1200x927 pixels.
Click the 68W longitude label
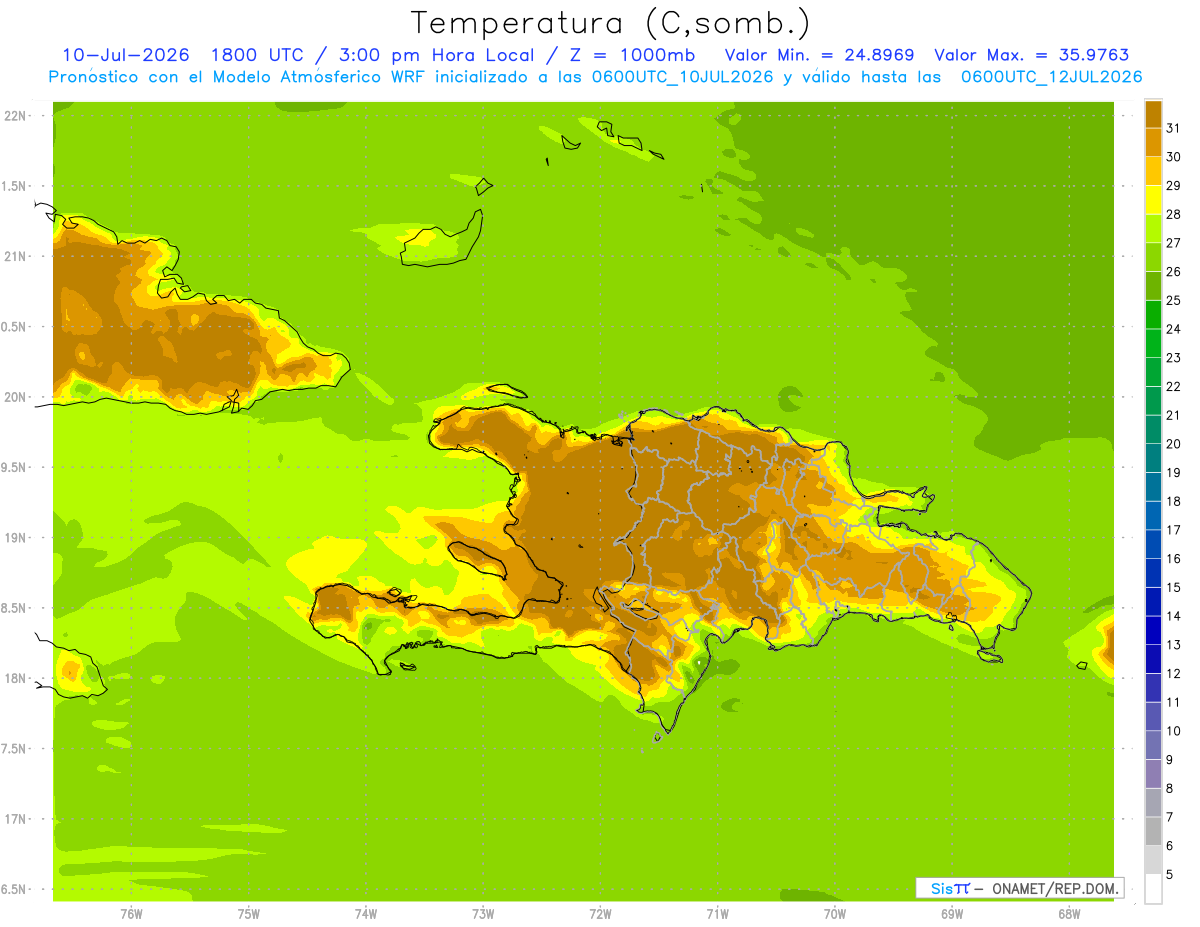[x=1069, y=913]
